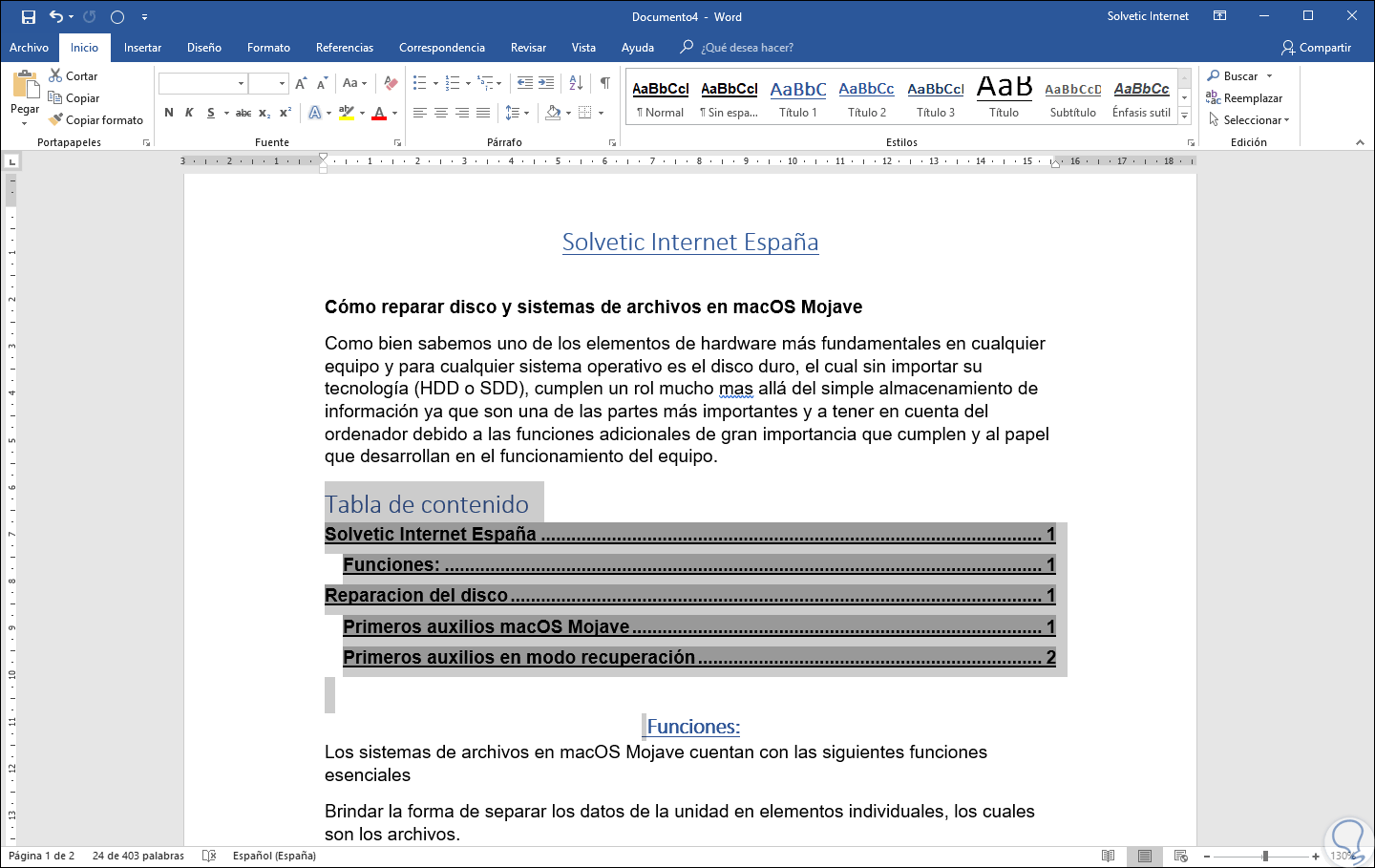
Task: Clear all formatting with the eraser icon
Action: [x=391, y=83]
